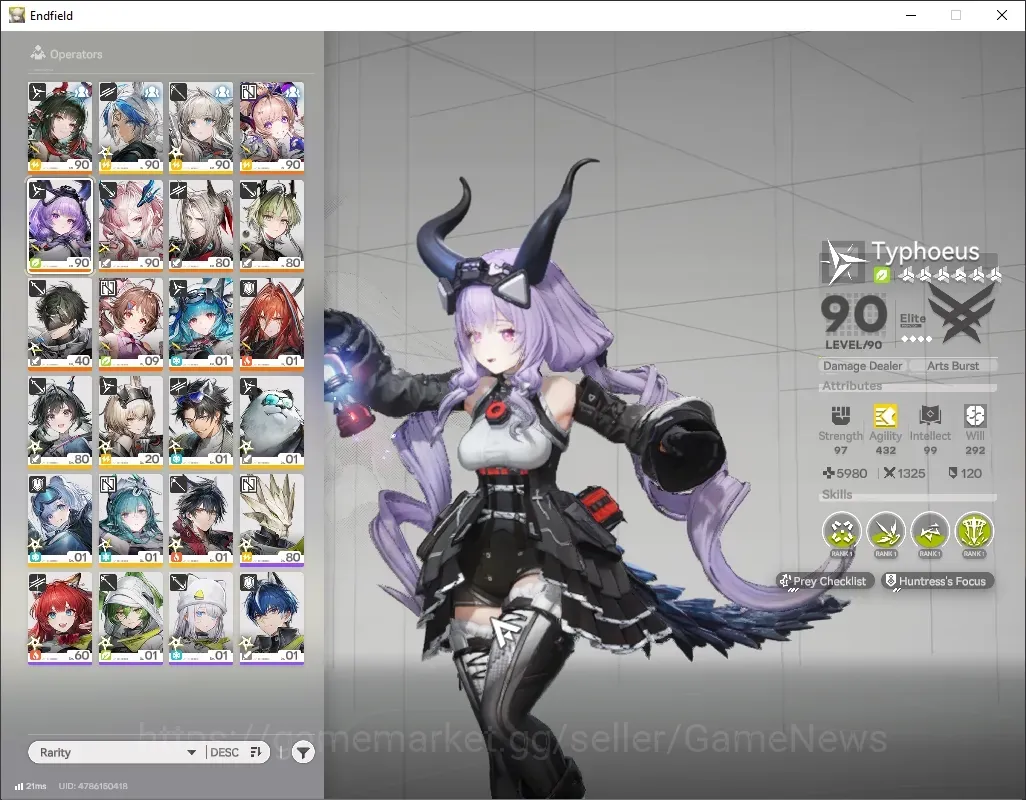Select the Damage Dealer role tag
The height and width of the screenshot is (800, 1026).
click(862, 366)
